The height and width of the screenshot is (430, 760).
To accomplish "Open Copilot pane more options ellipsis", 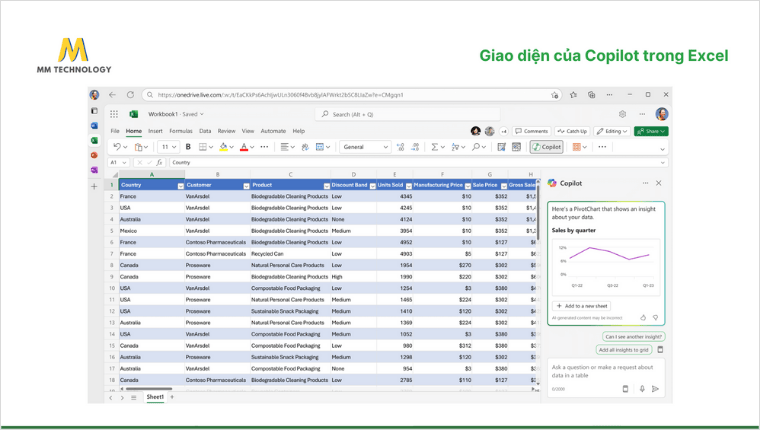I will pyautogui.click(x=645, y=183).
